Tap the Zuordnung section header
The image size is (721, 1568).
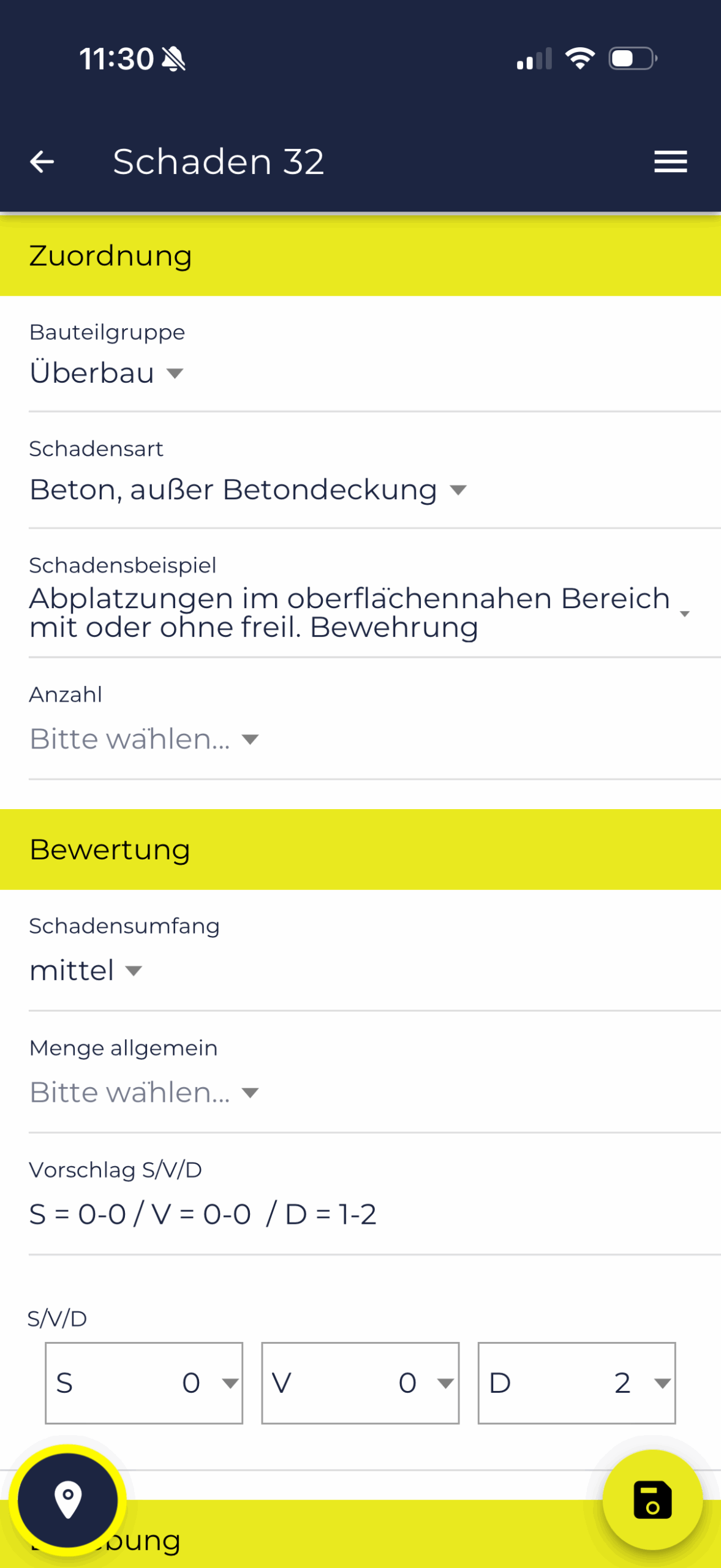coord(110,255)
